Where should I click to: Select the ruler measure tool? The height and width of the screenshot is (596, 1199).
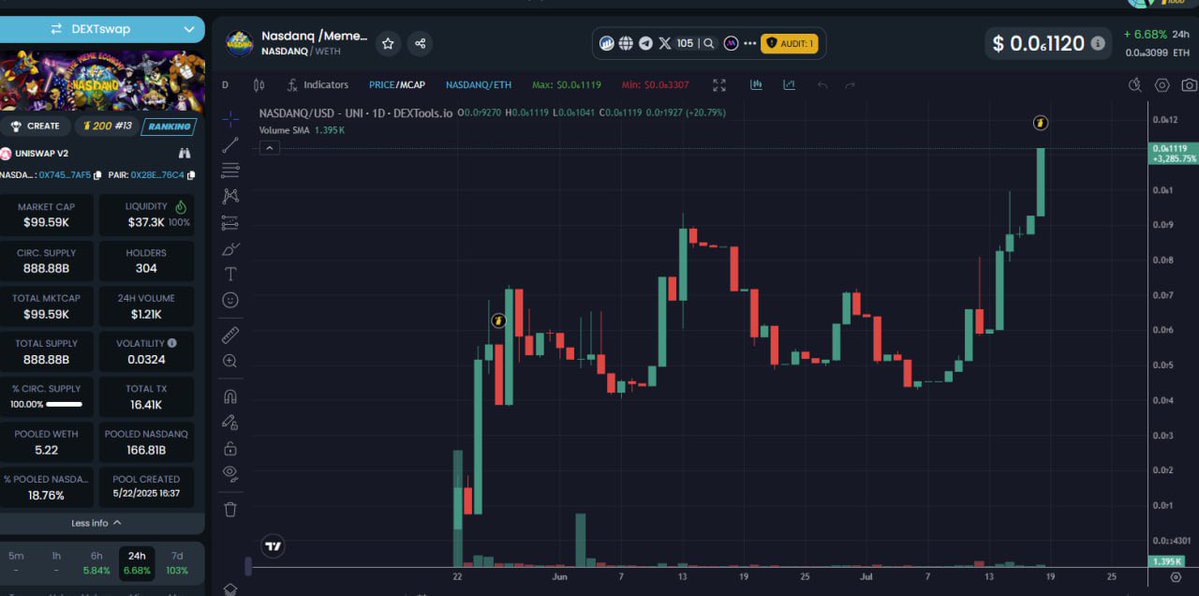tap(230, 335)
